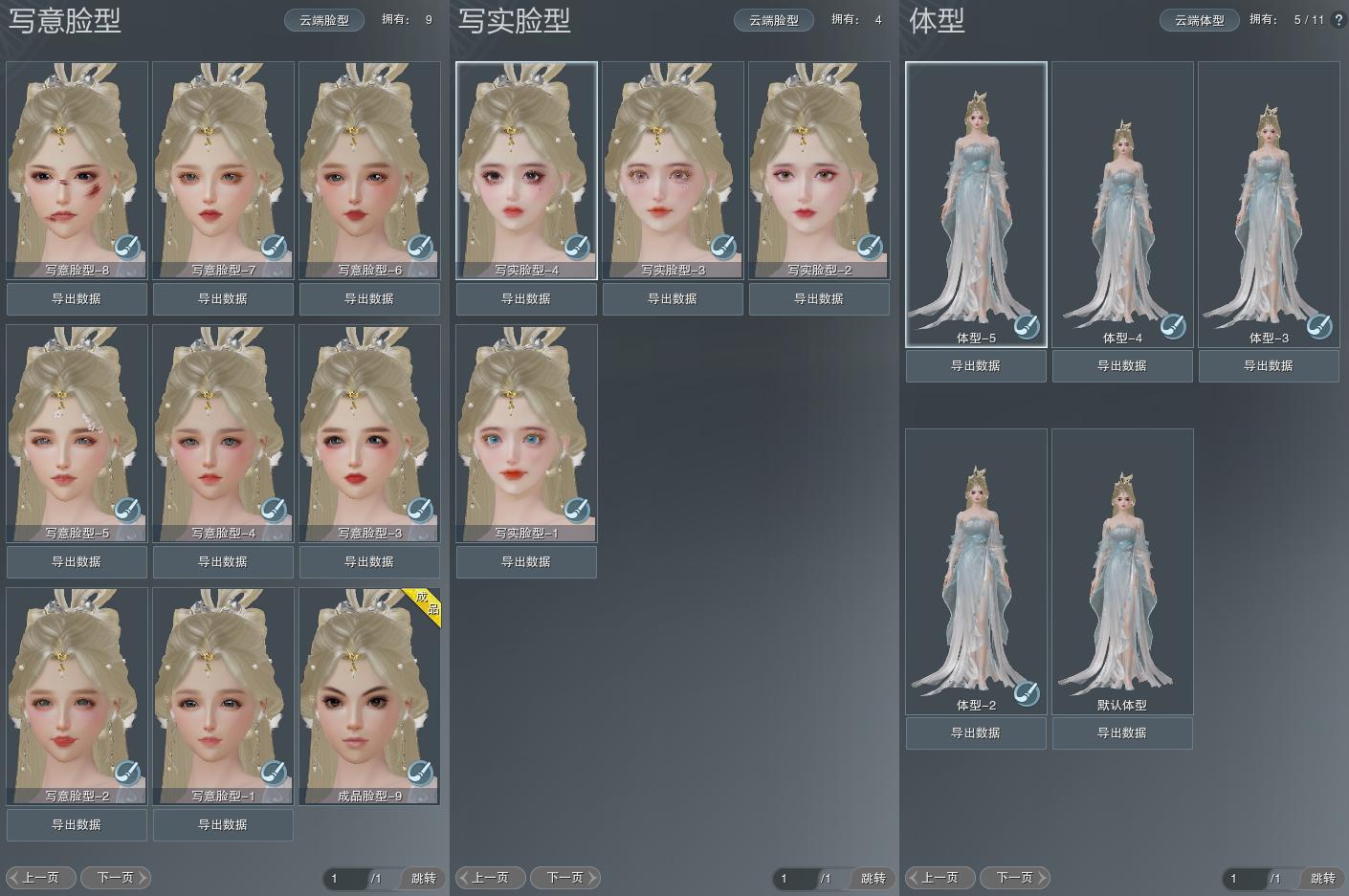Viewport: 1349px width, 896px height.
Task: Select the 体型-3 body thumbnail
Action: (x=1270, y=205)
